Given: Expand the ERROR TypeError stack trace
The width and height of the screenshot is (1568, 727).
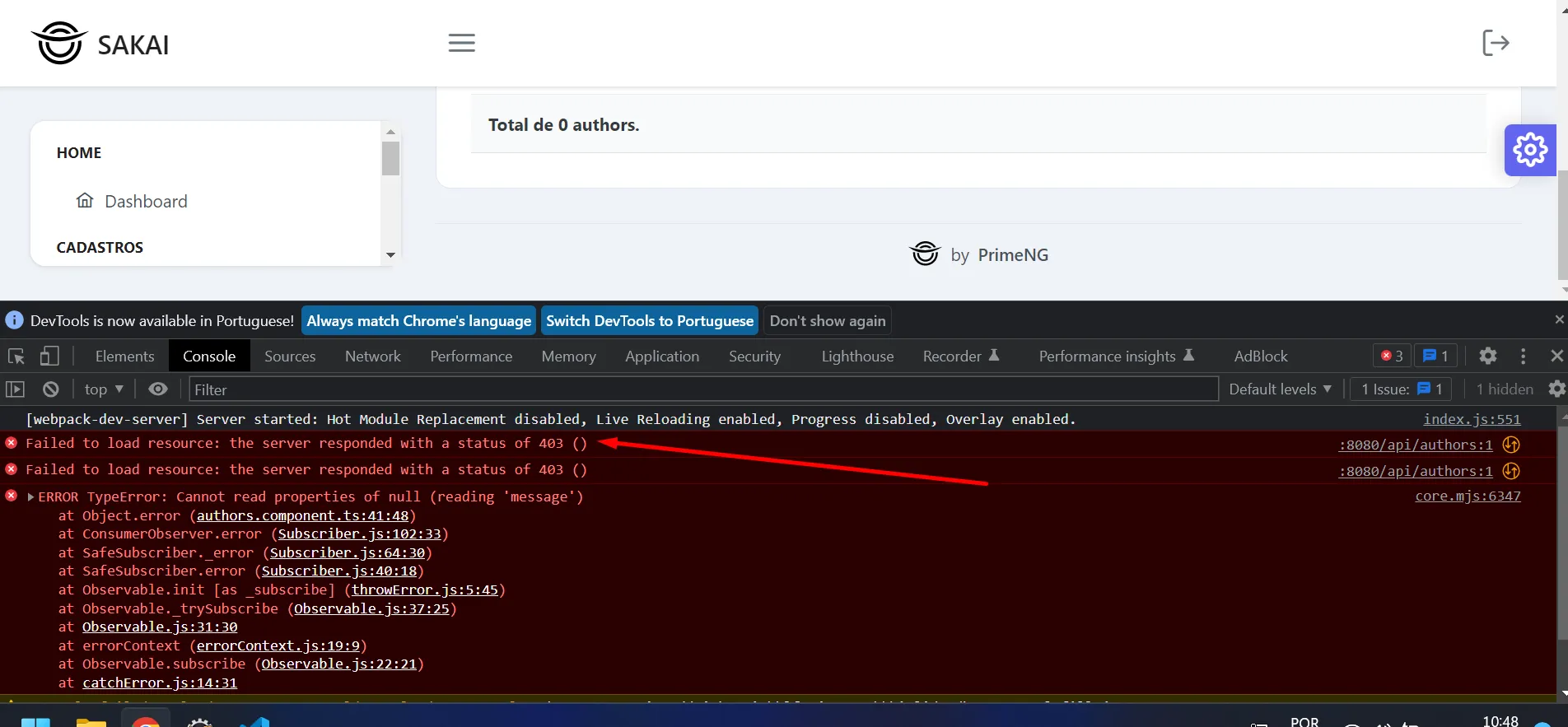Looking at the screenshot, I should pos(31,497).
